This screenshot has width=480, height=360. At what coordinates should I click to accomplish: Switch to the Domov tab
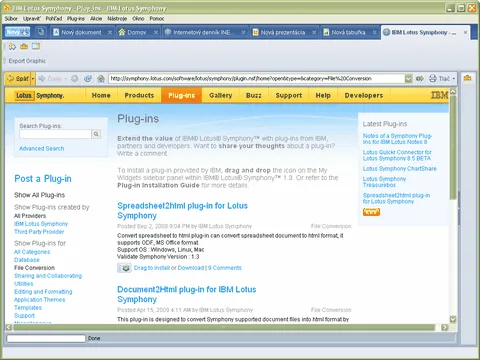tap(137, 32)
